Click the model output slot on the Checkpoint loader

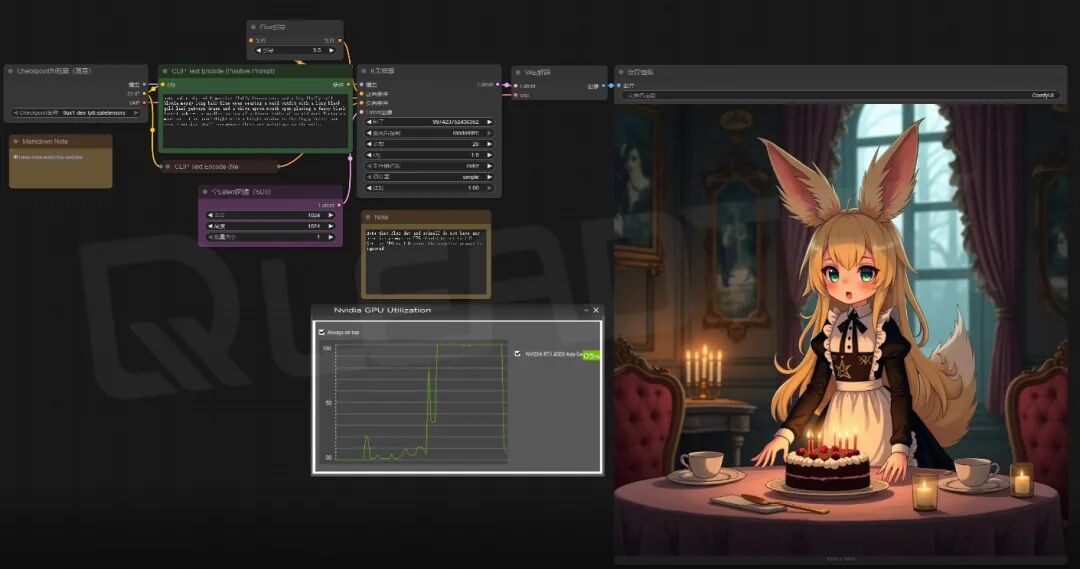click(144, 85)
